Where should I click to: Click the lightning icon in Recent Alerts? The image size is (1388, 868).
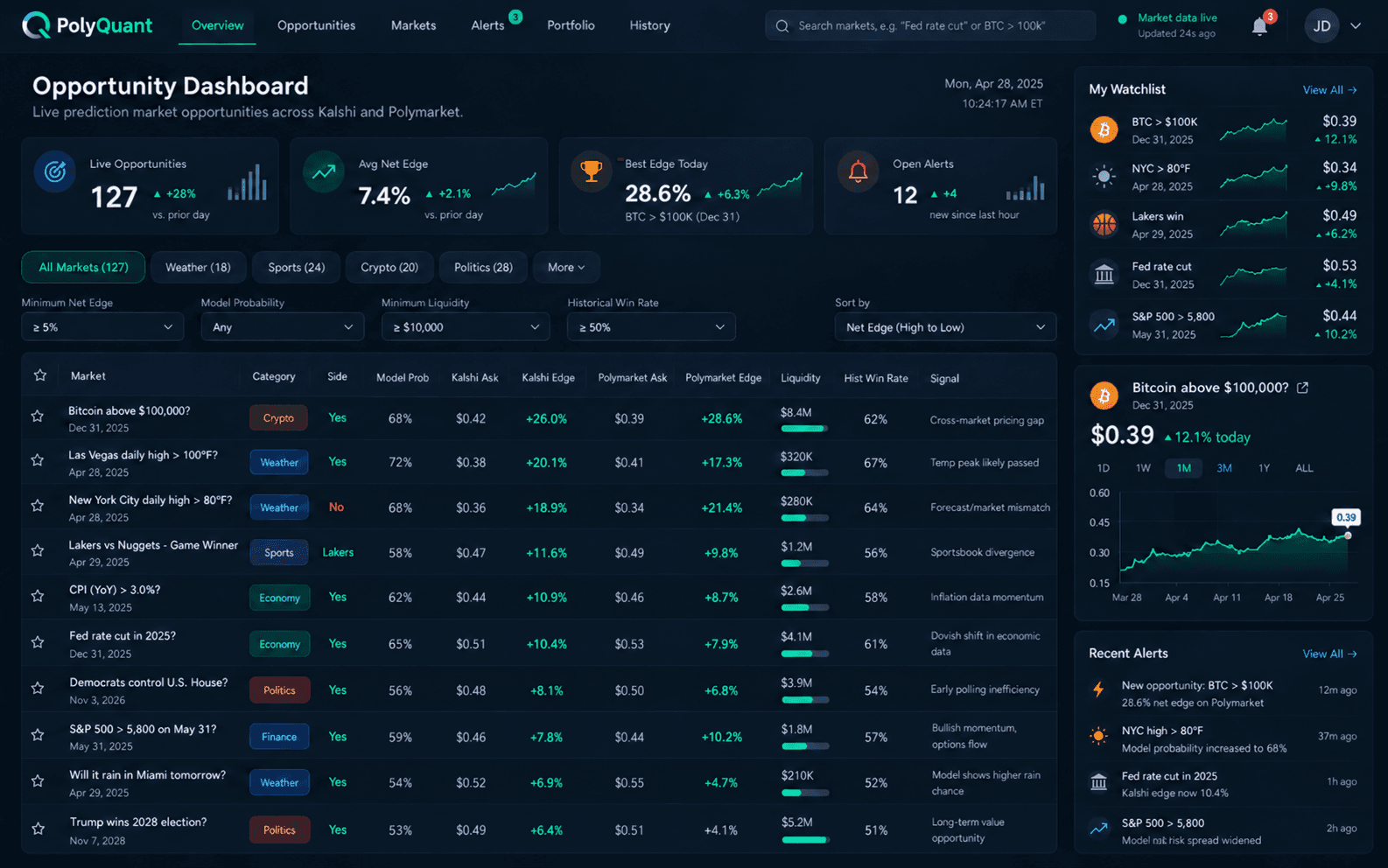tap(1098, 689)
